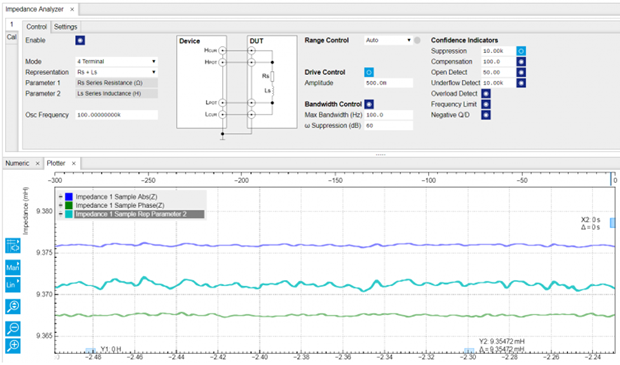
Task: Toggle Drive Control auto mode
Action: point(369,72)
